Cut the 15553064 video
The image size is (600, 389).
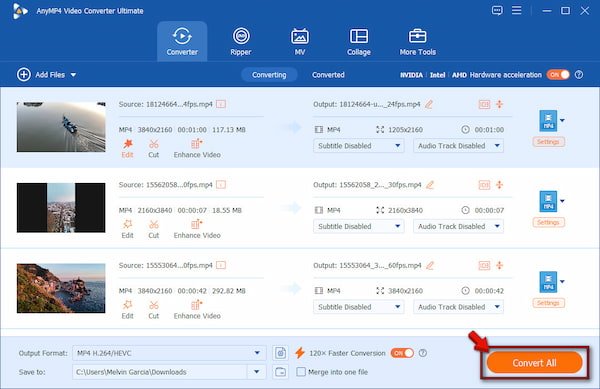pos(153,310)
